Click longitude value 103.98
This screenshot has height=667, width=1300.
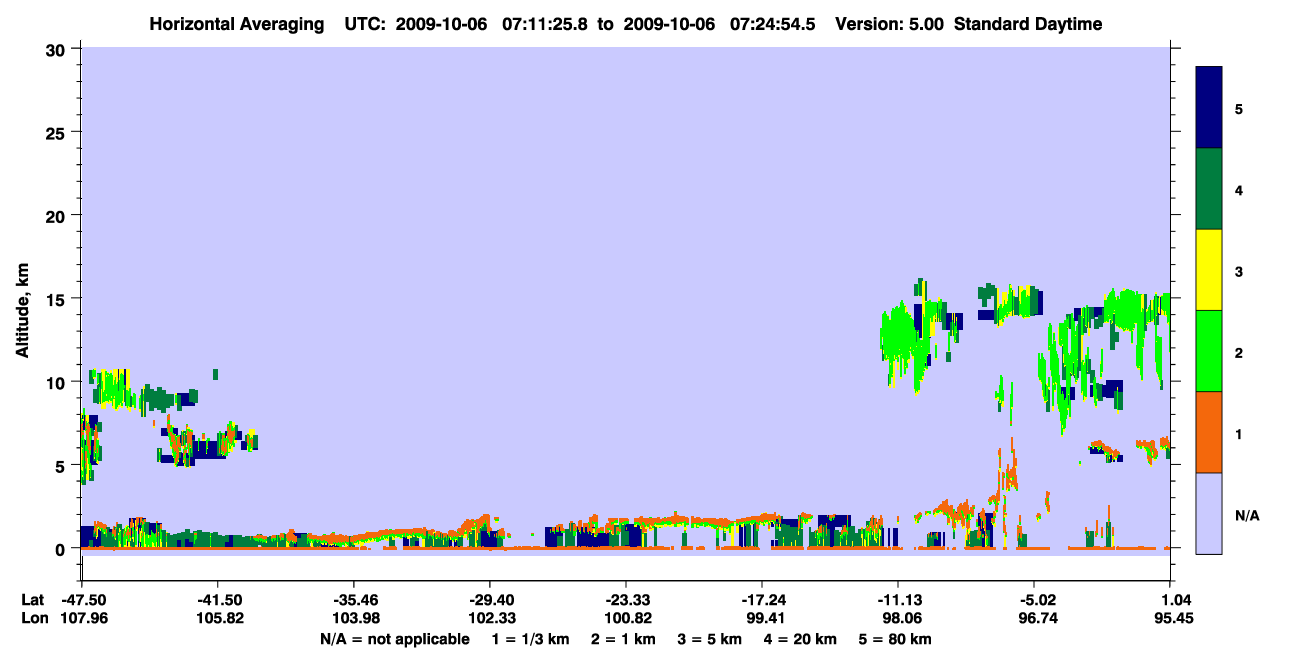(354, 619)
